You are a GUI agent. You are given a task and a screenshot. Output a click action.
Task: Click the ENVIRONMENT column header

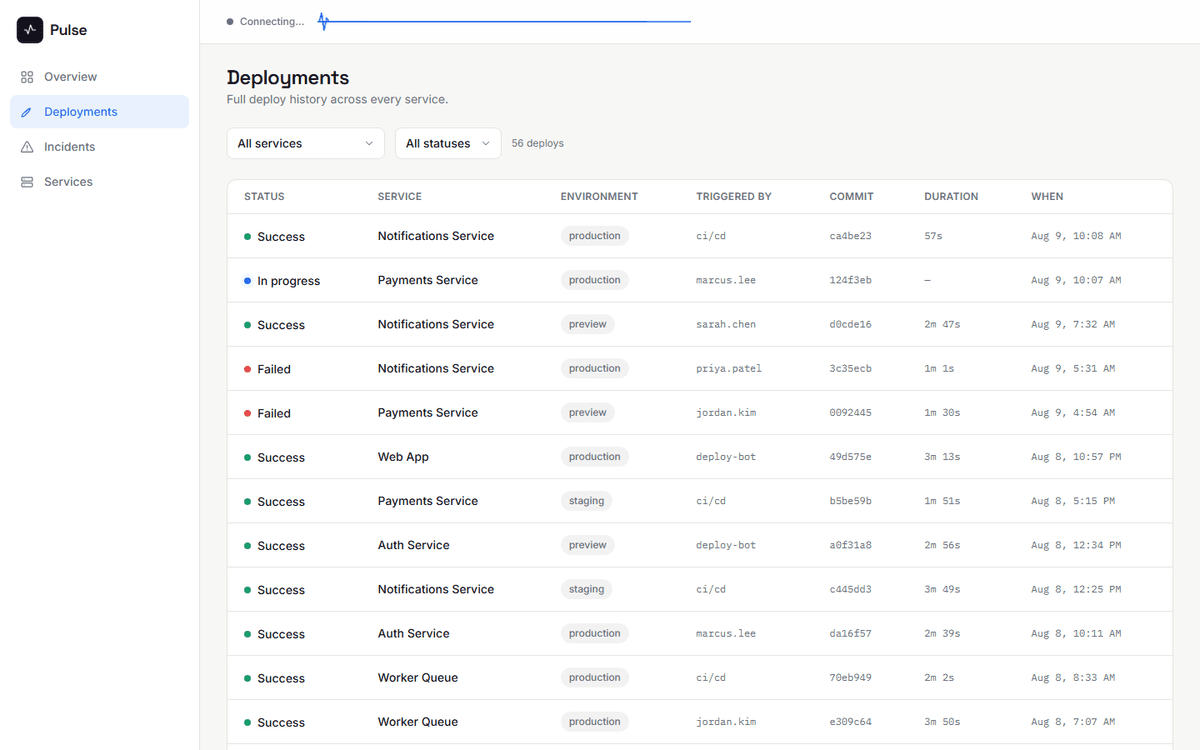599,197
